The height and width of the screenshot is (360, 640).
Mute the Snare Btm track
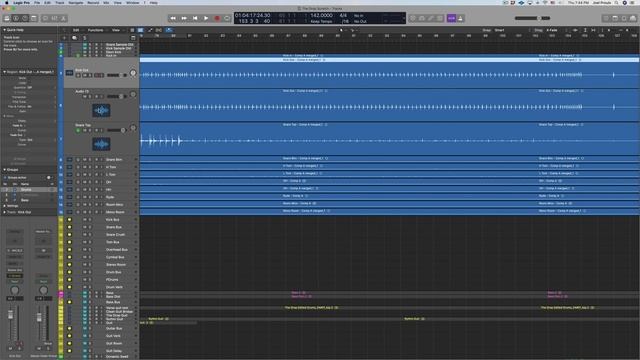click(85, 160)
